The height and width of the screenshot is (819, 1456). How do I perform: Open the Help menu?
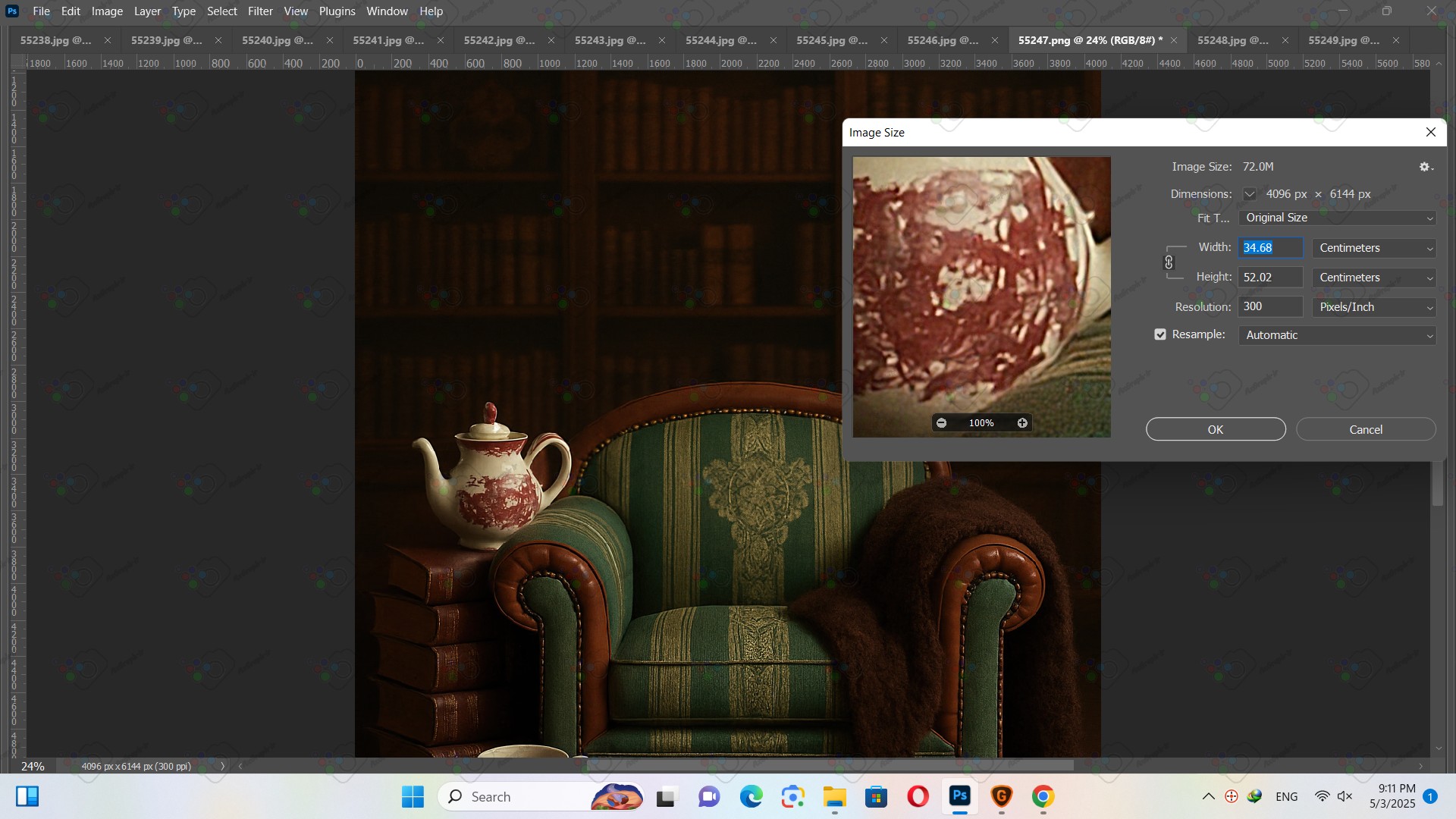[x=431, y=11]
